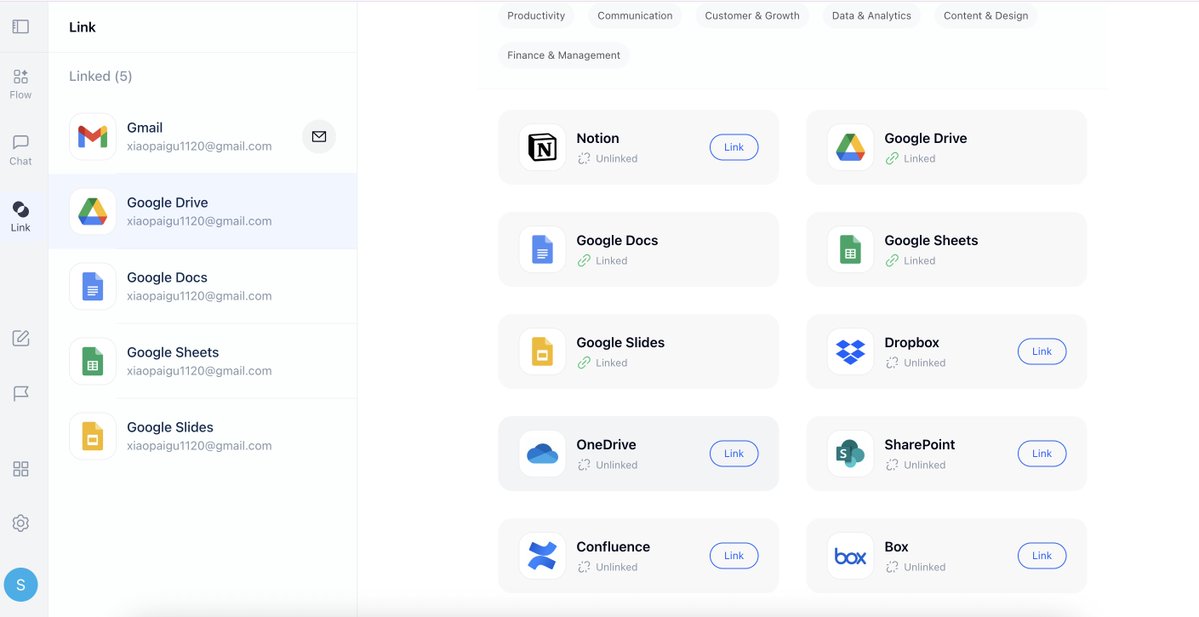Click Unlinked status under Box card
The image size is (1199, 617).
click(915, 567)
